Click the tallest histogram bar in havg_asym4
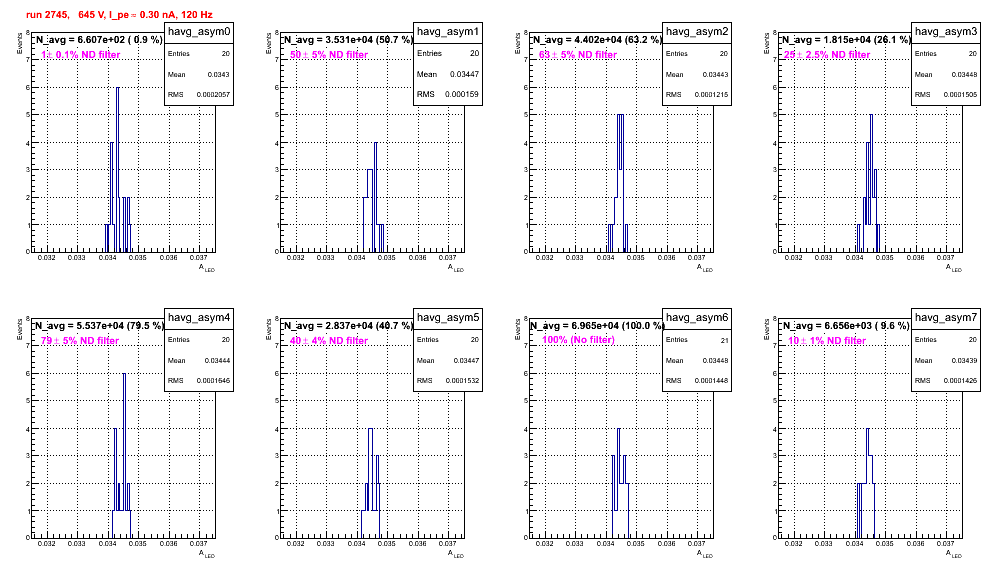 (x=124, y=456)
